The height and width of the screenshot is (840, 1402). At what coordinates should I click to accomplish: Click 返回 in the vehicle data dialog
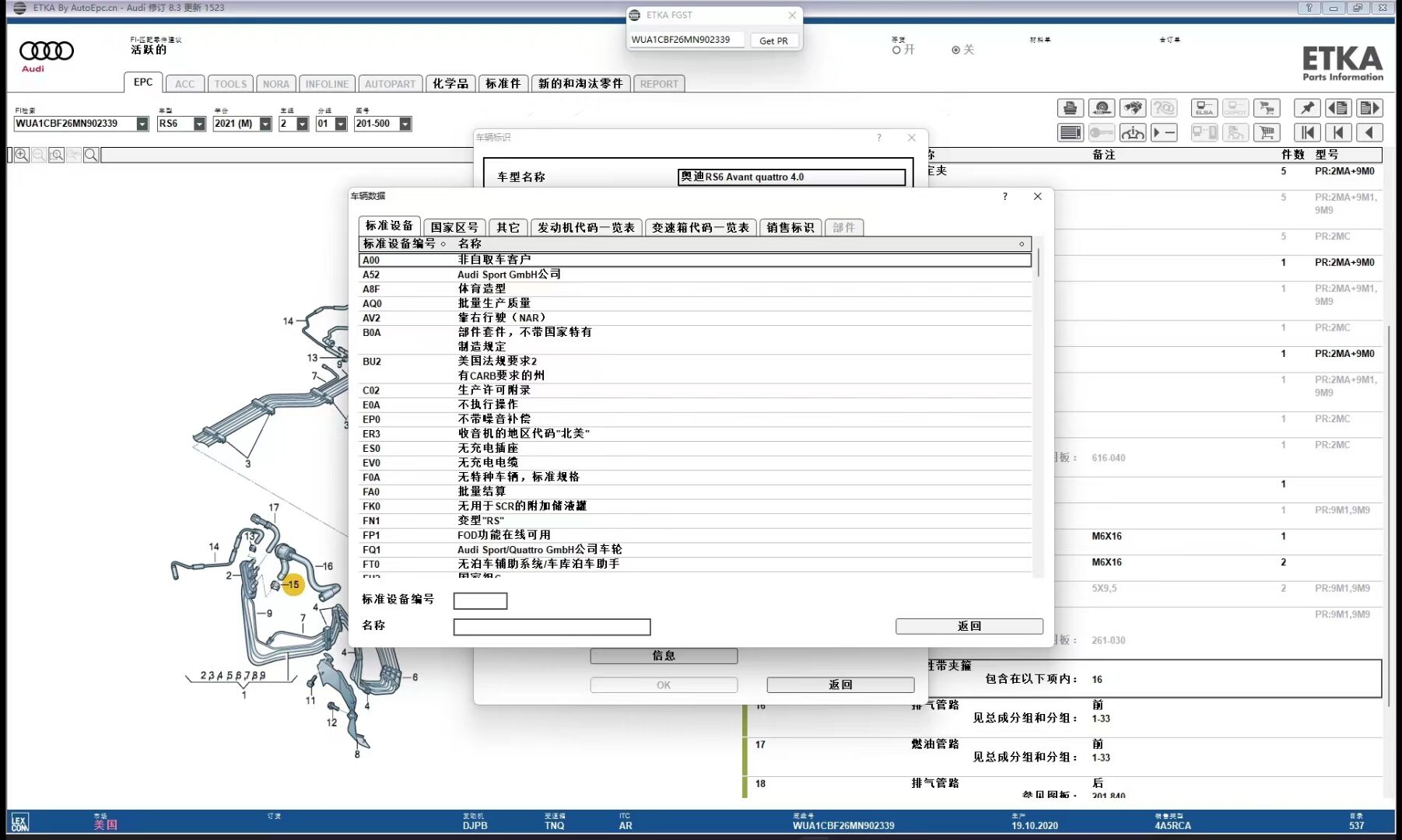coord(969,626)
